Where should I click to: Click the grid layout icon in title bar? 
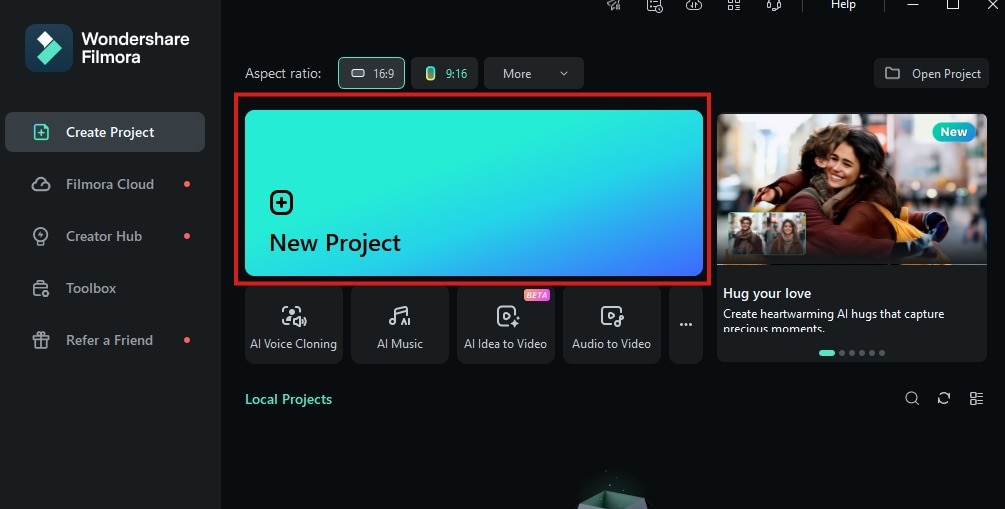(x=734, y=5)
